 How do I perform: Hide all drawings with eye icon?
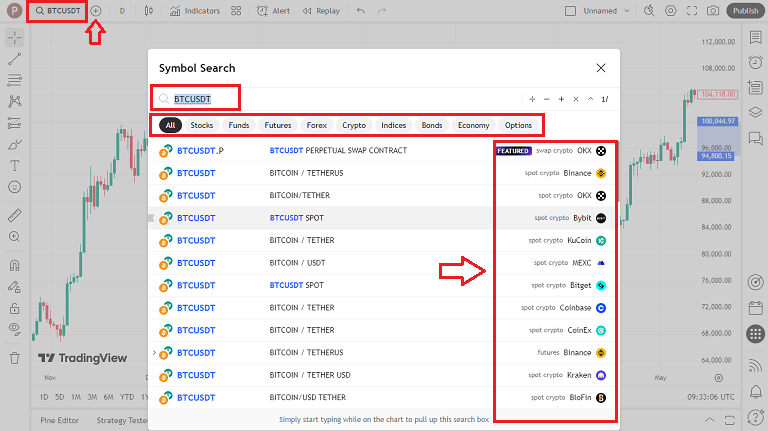click(x=15, y=329)
